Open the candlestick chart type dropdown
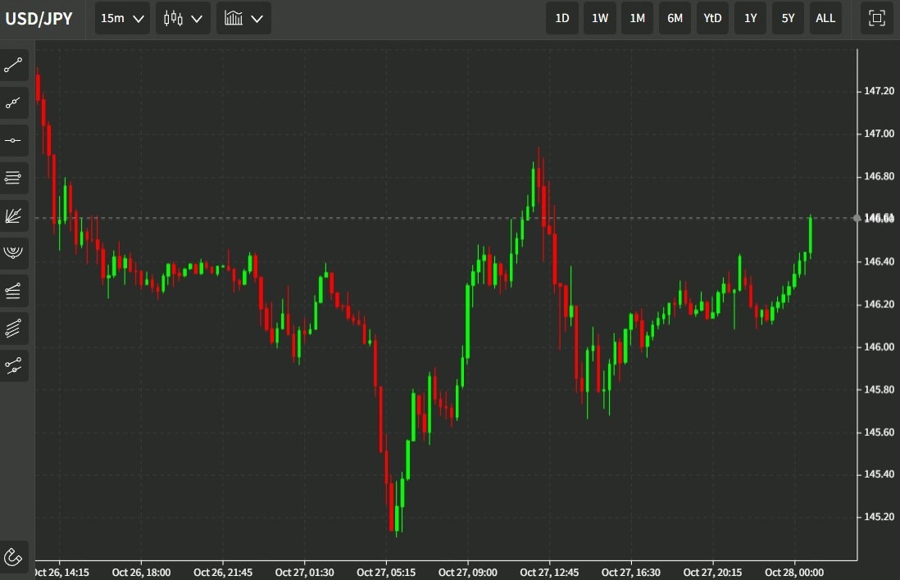Image resolution: width=900 pixels, height=580 pixels. (x=183, y=17)
